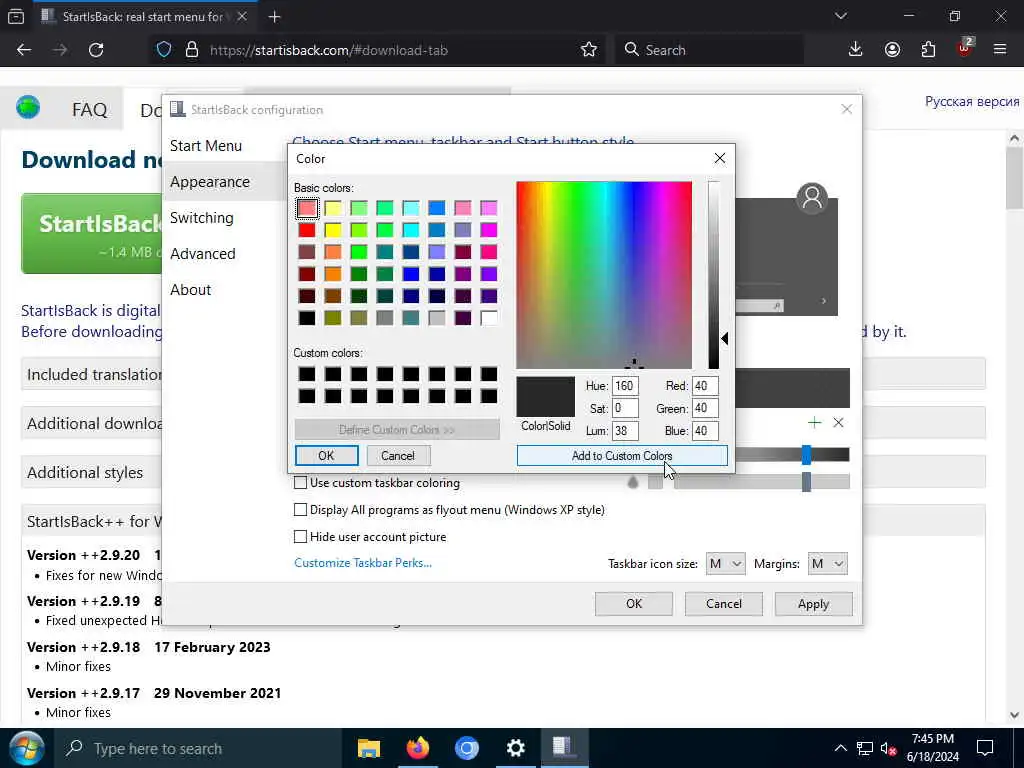Open the Taskbar icon size dropdown
The width and height of the screenshot is (1024, 768).
[x=726, y=564]
